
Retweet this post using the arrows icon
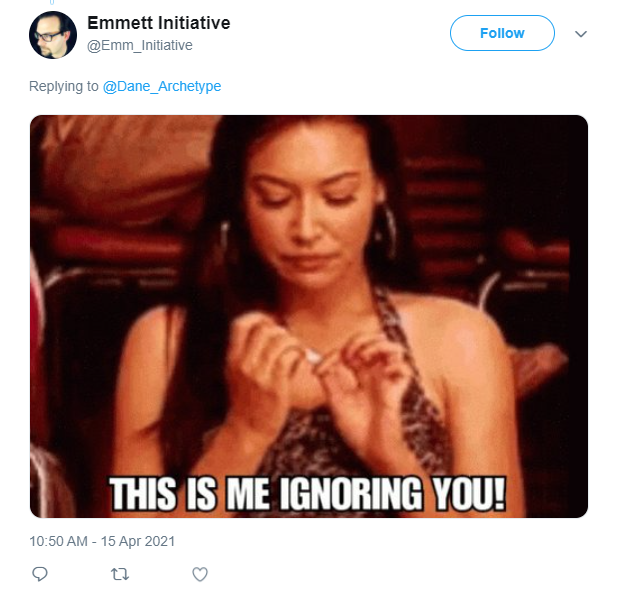(120, 574)
